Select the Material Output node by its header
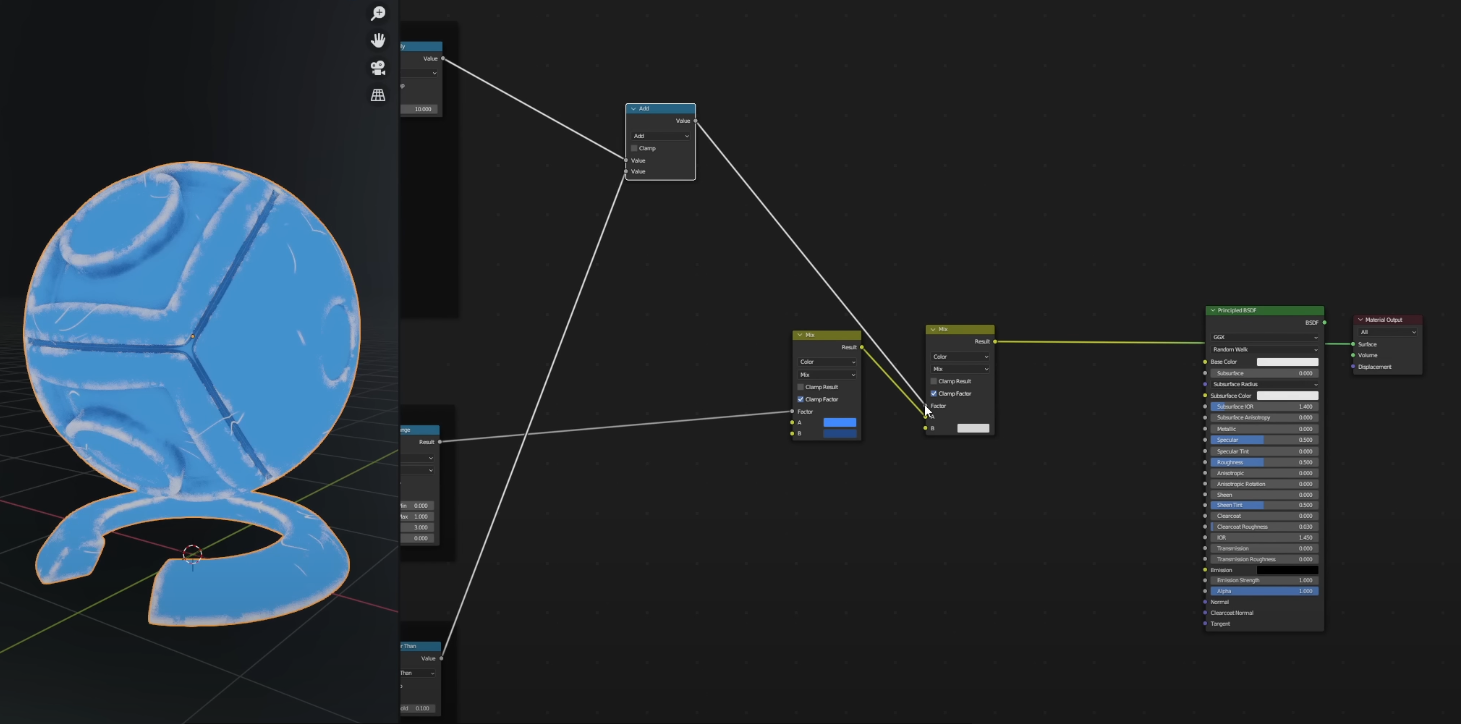Image resolution: width=1461 pixels, height=724 pixels. click(x=1388, y=320)
